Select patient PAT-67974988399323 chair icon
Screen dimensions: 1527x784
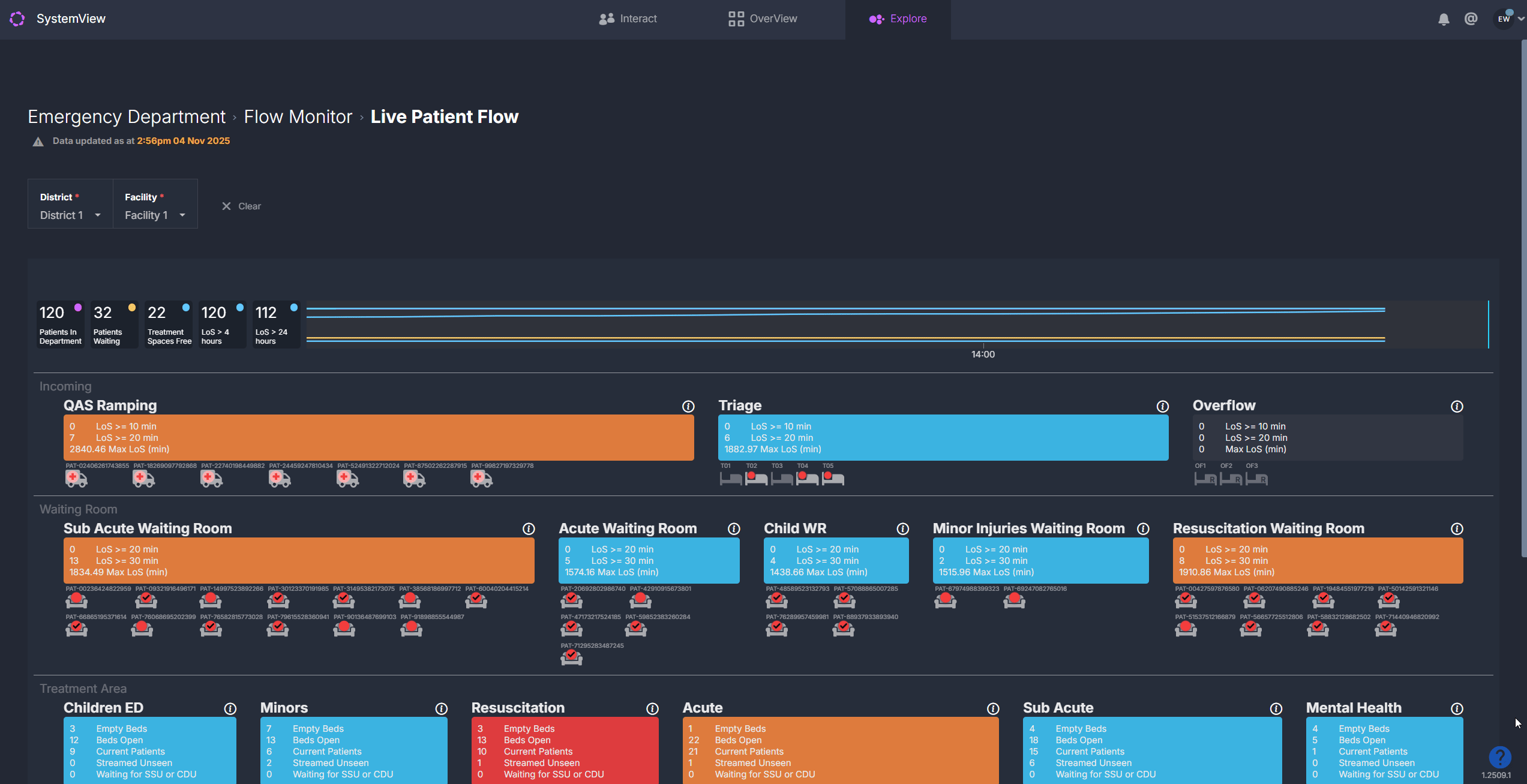tap(945, 600)
